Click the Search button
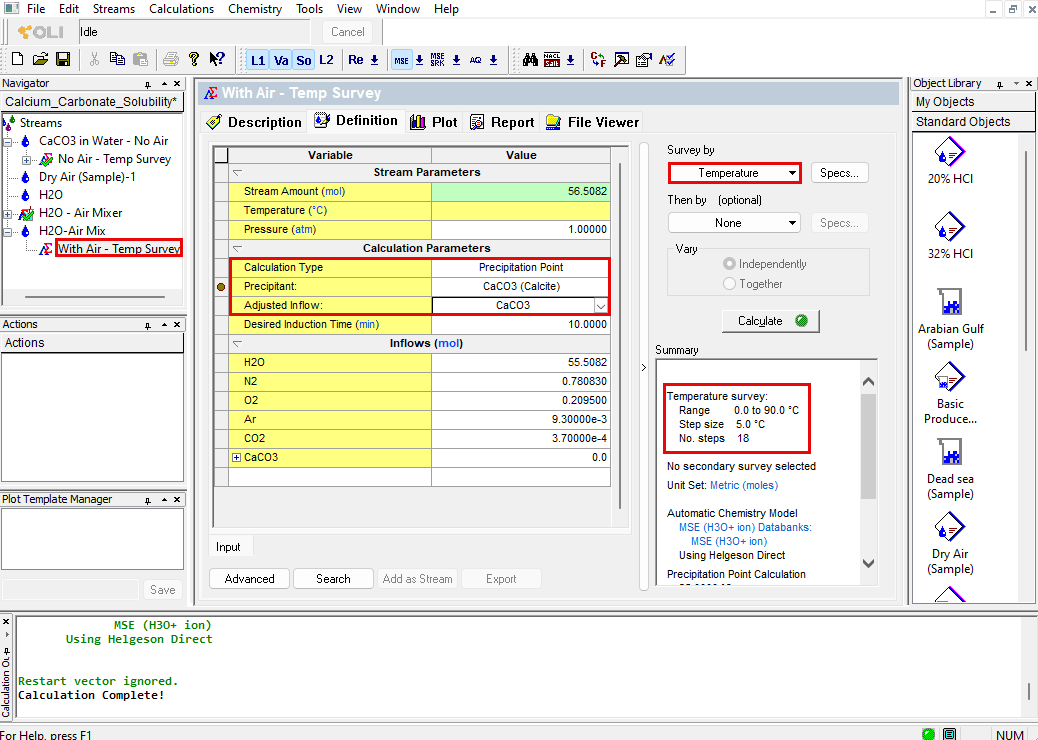 333,578
